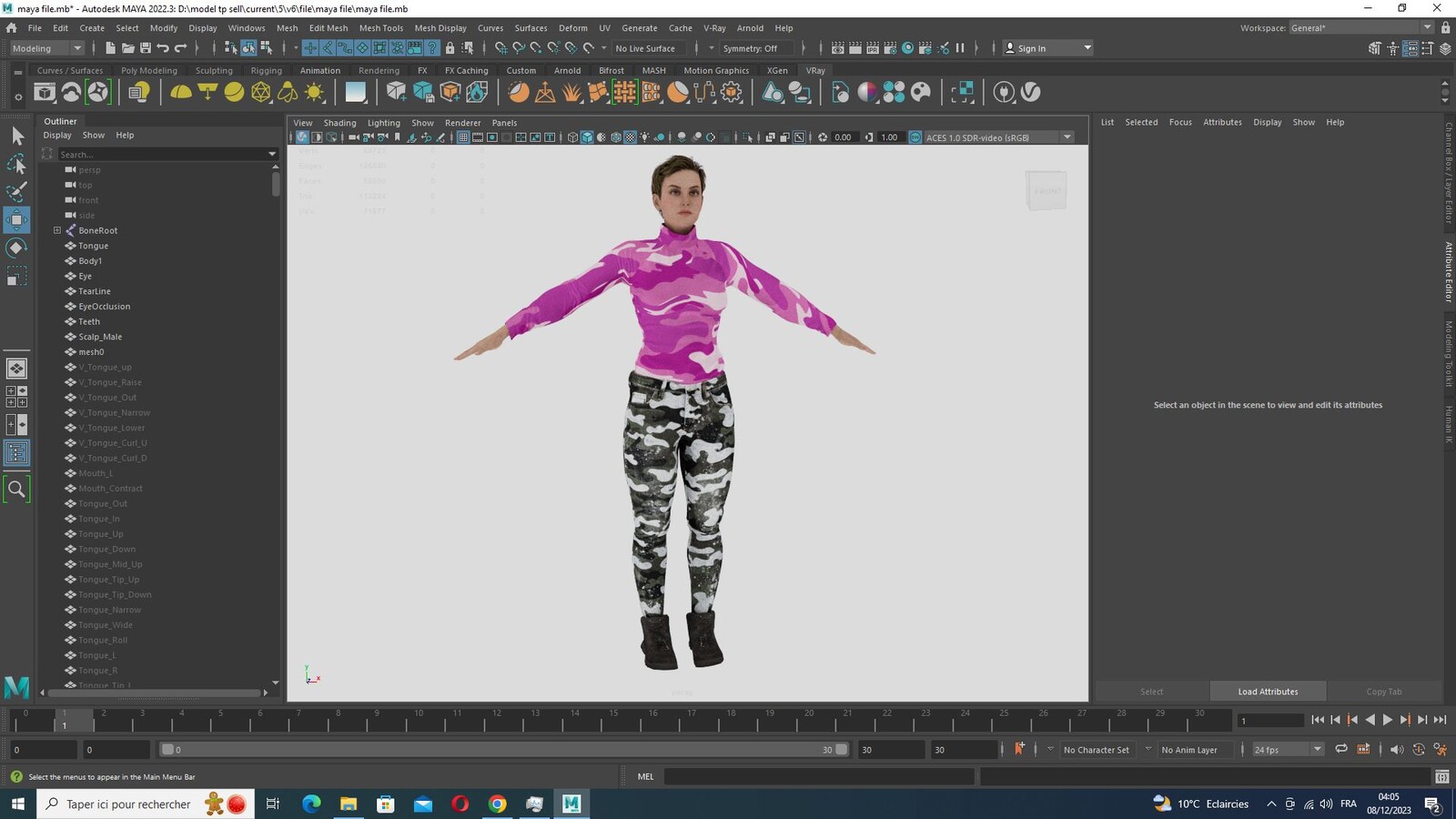The width and height of the screenshot is (1456, 819).
Task: Click the viewport gamma value field
Action: (889, 137)
